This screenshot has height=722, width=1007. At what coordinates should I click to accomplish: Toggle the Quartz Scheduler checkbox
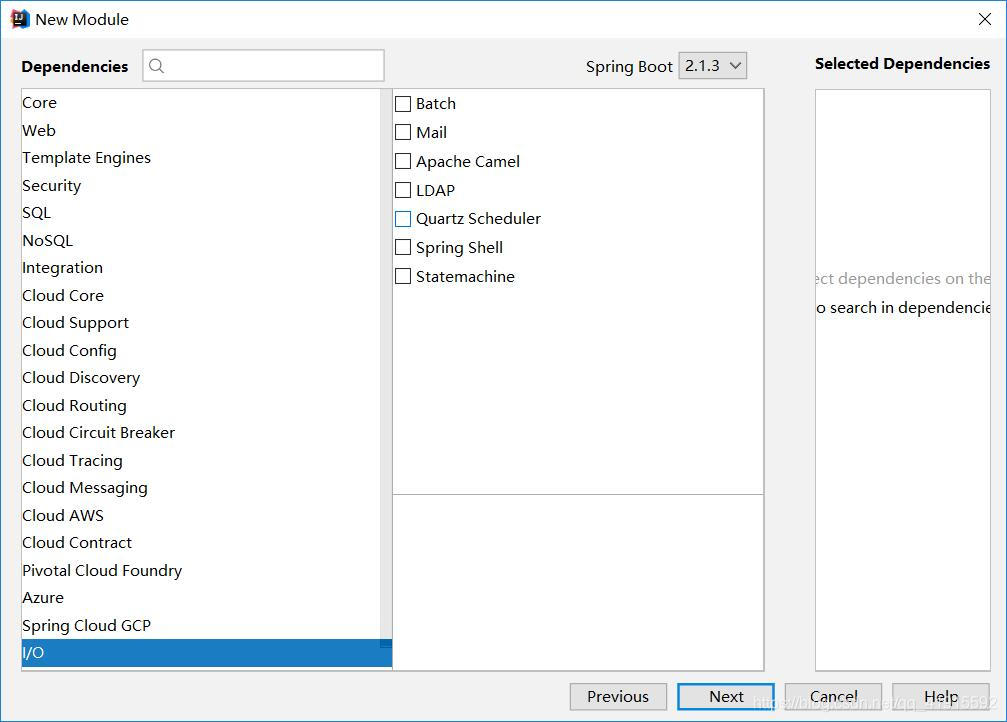pos(403,219)
